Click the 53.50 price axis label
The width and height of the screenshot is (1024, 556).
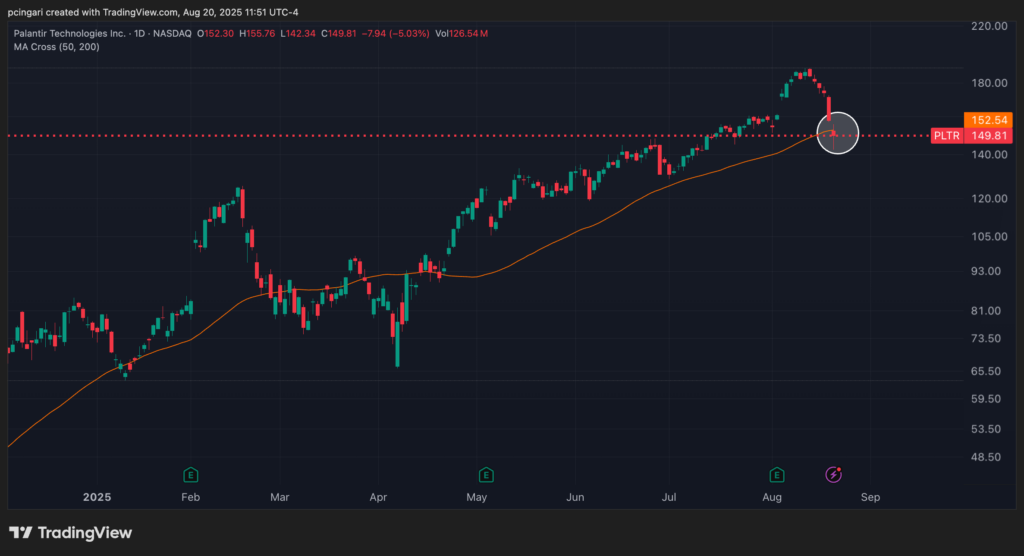tap(986, 429)
